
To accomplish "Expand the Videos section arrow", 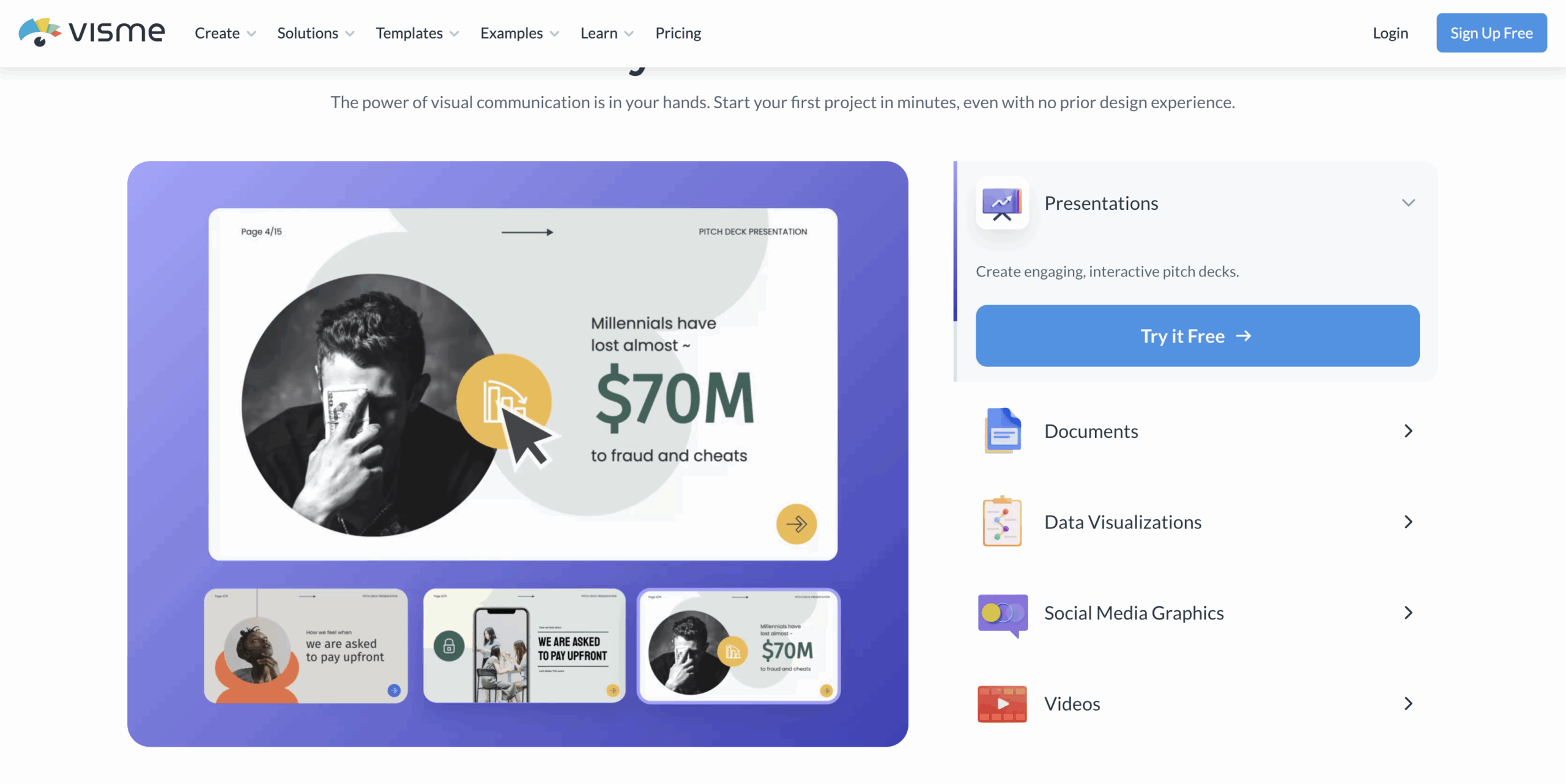I will click(x=1408, y=704).
